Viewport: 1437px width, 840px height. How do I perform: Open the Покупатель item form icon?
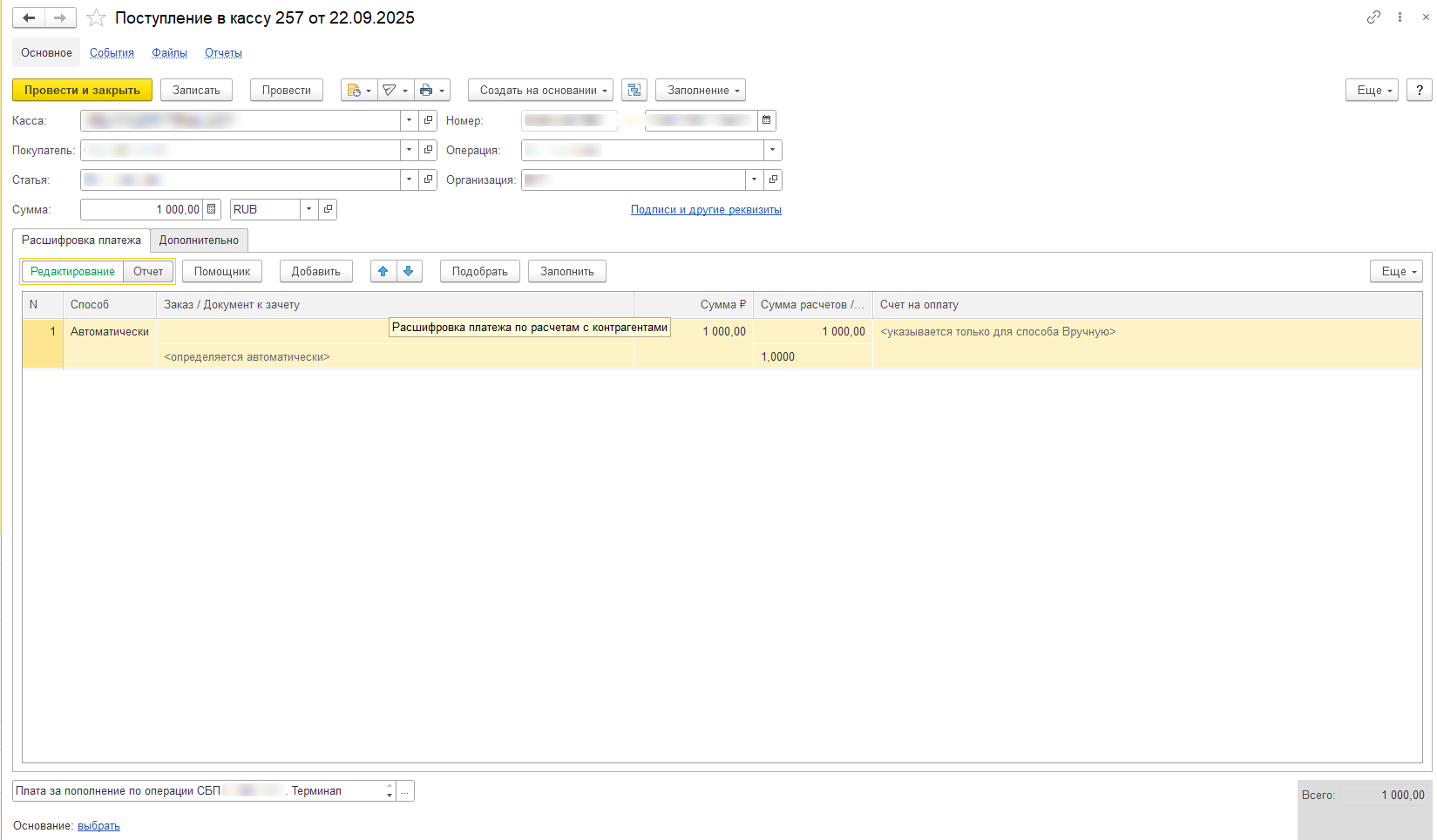point(428,150)
